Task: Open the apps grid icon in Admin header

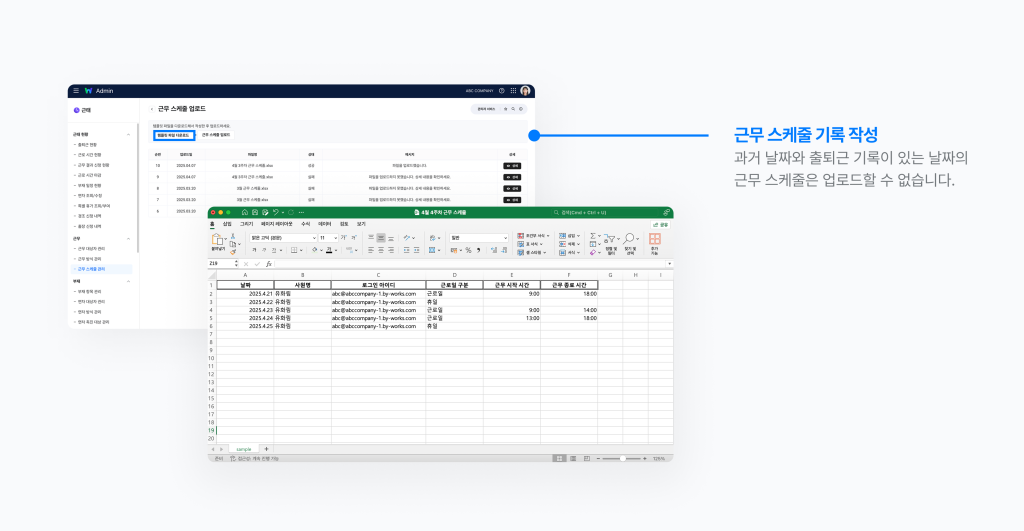Action: click(x=513, y=91)
